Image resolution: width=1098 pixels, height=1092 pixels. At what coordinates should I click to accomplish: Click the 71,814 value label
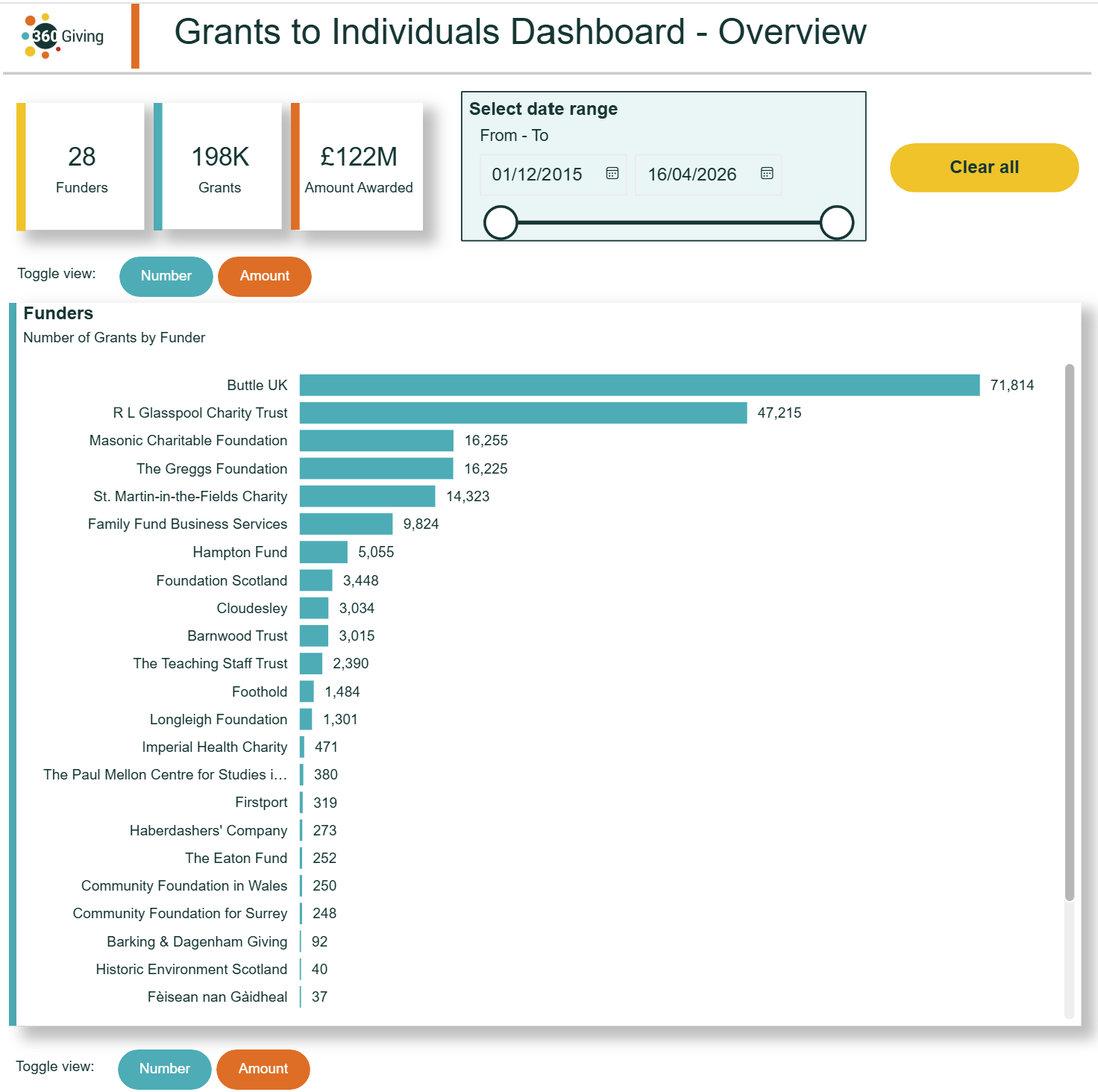pyautogui.click(x=1012, y=385)
